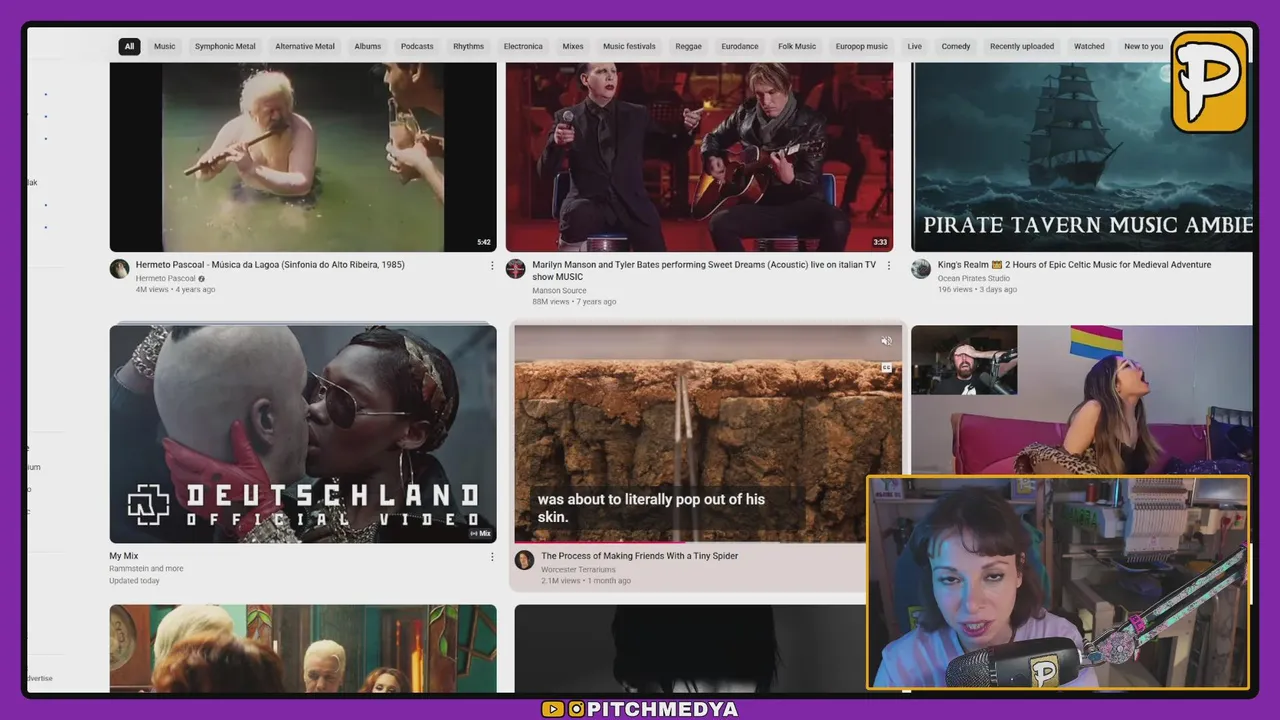
Task: Open Marilyn Manson and Tyler Bates title
Action: [x=704, y=270]
